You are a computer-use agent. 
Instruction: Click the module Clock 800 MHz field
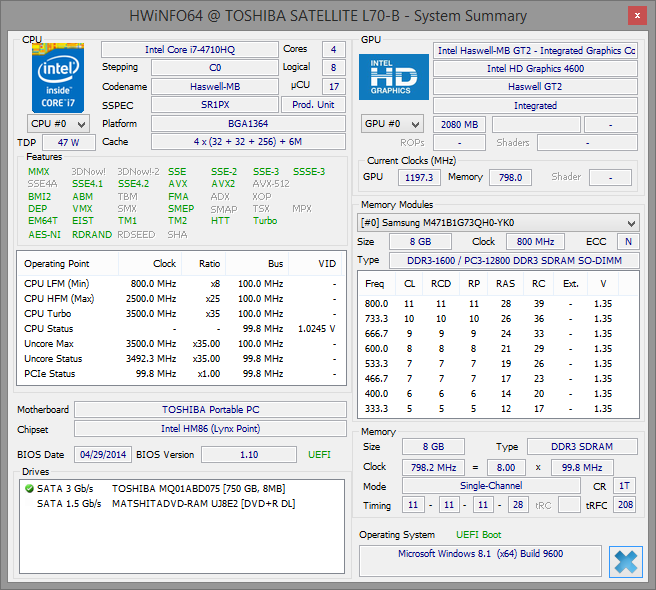(536, 242)
